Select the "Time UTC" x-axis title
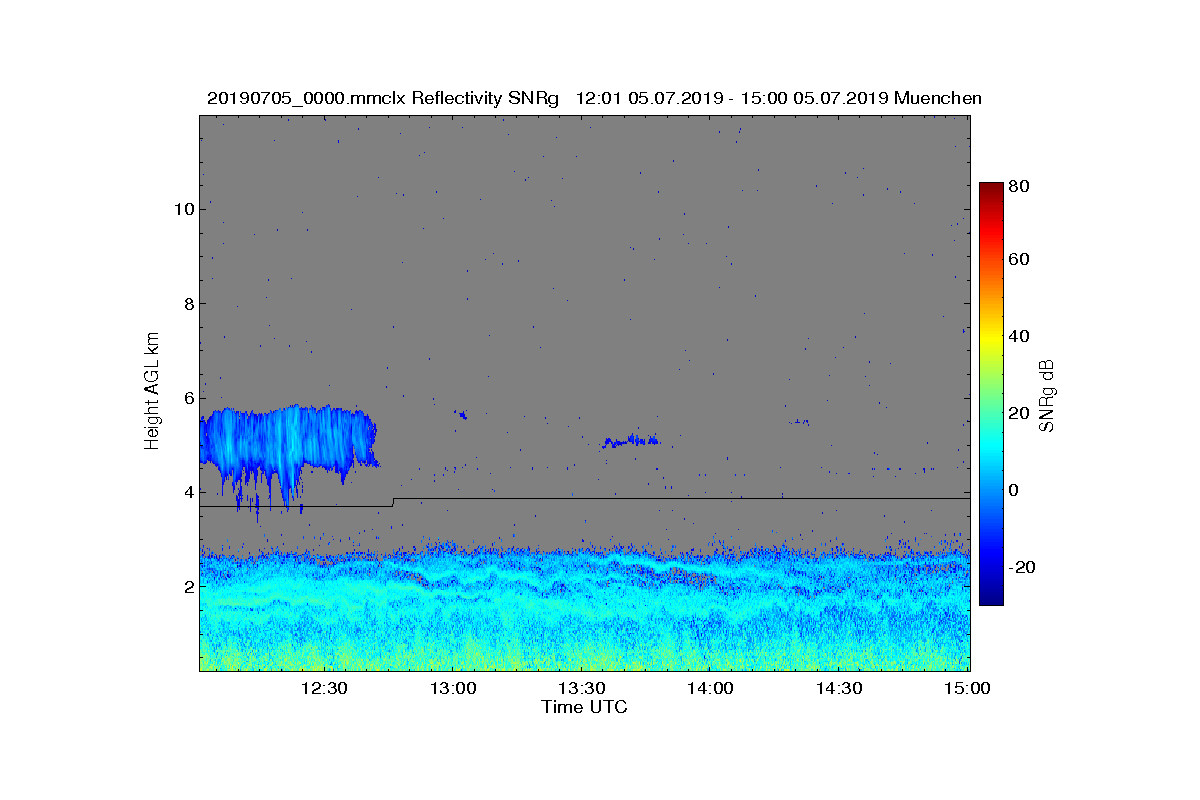 point(585,707)
